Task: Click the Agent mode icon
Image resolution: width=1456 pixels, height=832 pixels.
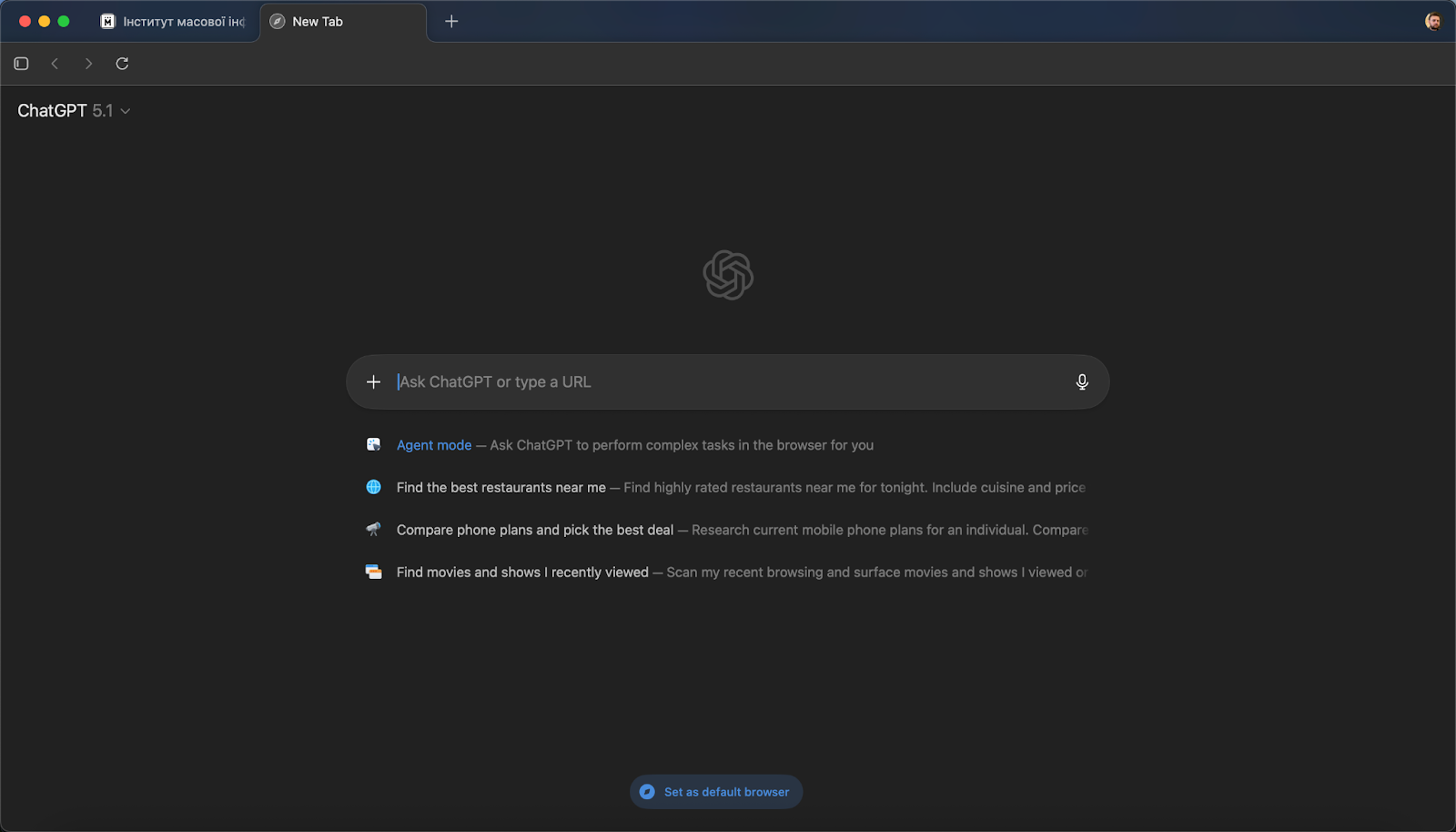Action: point(373,445)
